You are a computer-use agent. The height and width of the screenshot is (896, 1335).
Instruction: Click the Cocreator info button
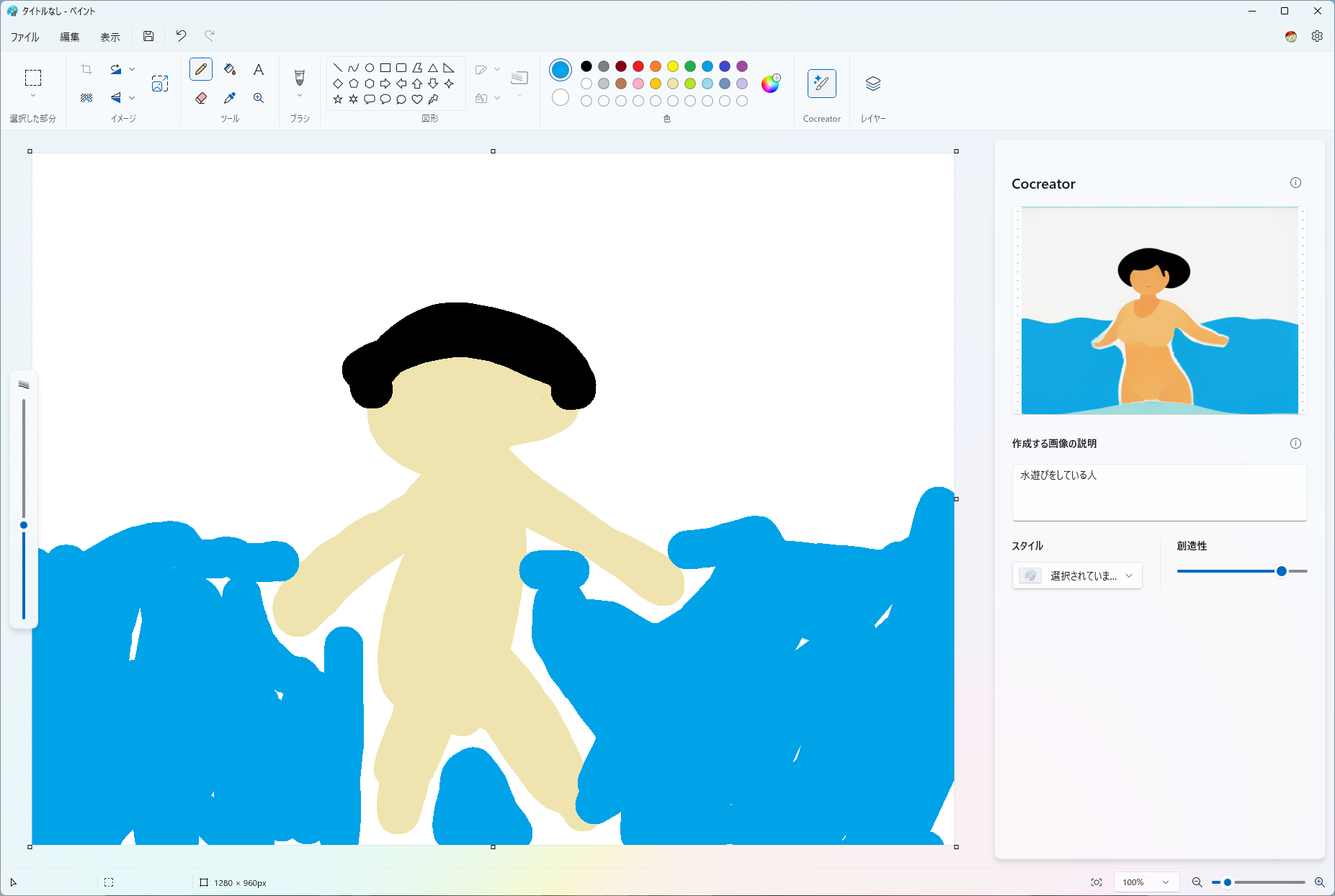(1296, 182)
